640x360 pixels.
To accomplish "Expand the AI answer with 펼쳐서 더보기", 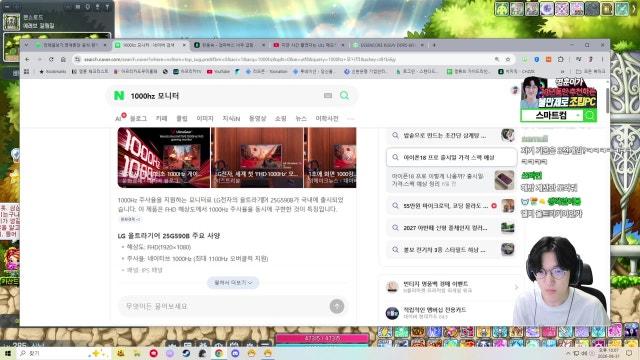I will (x=233, y=282).
